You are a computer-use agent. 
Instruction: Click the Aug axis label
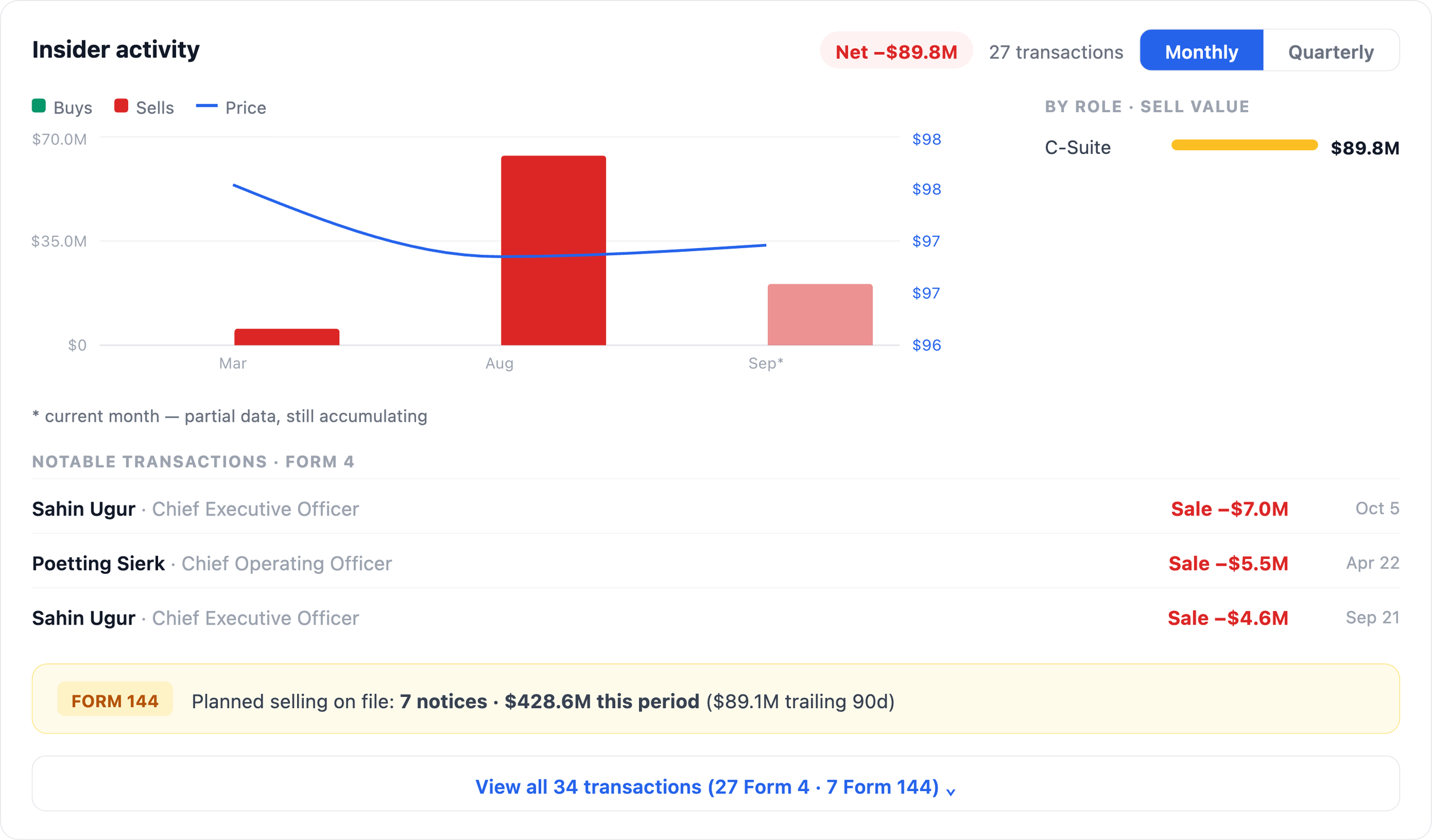499,363
